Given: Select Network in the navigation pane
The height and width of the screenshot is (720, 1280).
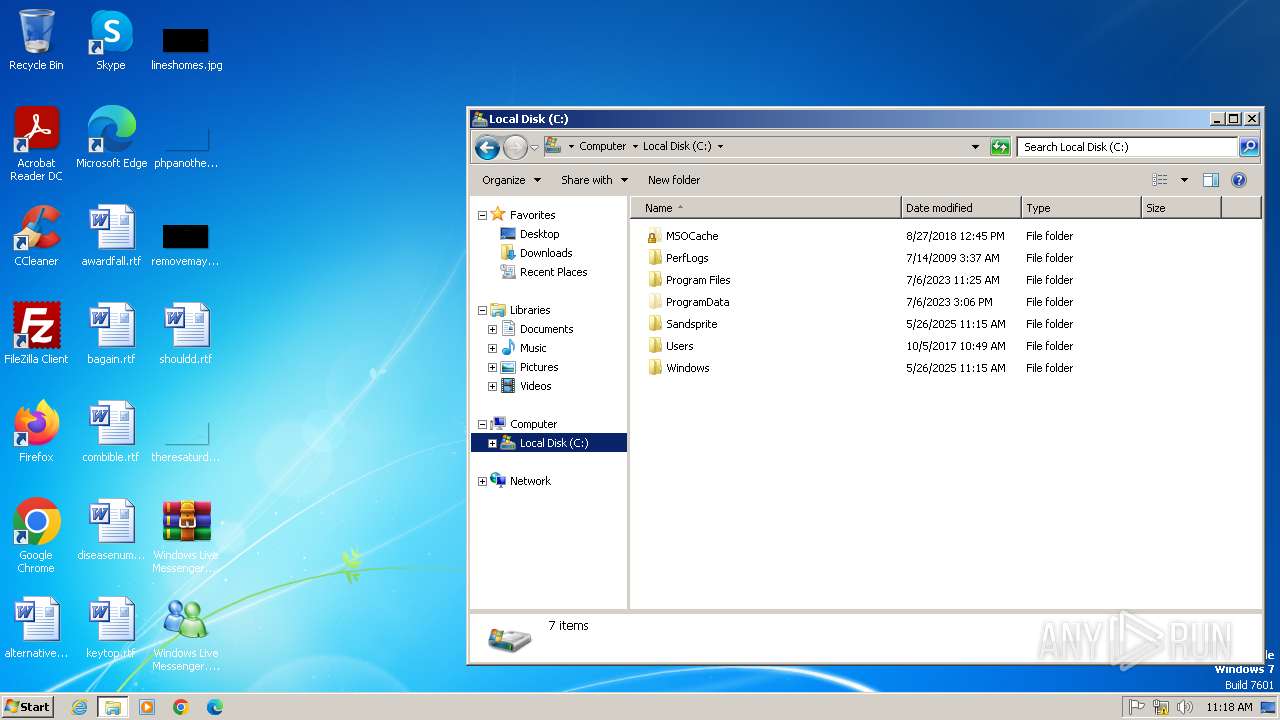Looking at the screenshot, I should (x=530, y=481).
